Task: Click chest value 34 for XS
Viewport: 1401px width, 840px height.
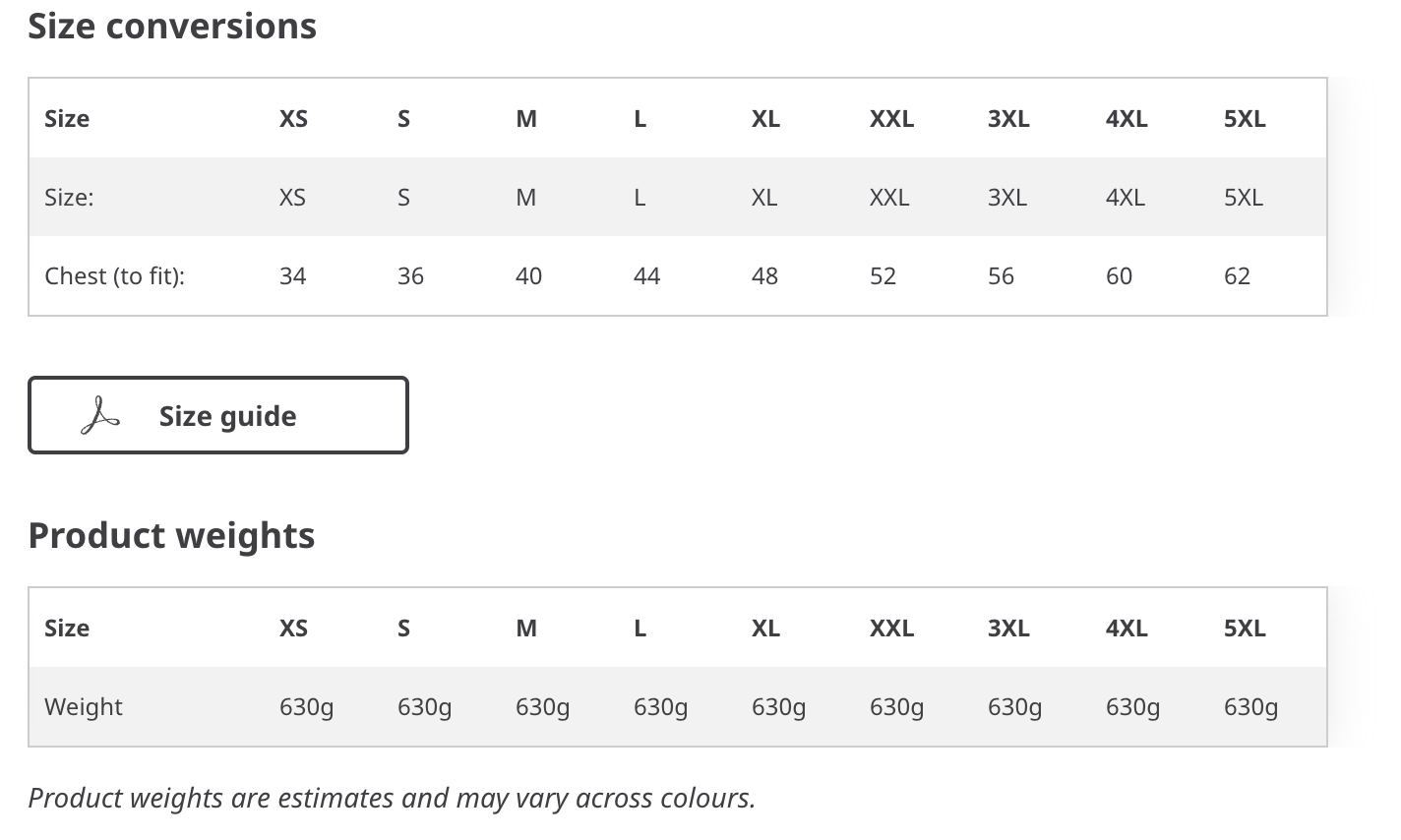Action: coord(292,276)
